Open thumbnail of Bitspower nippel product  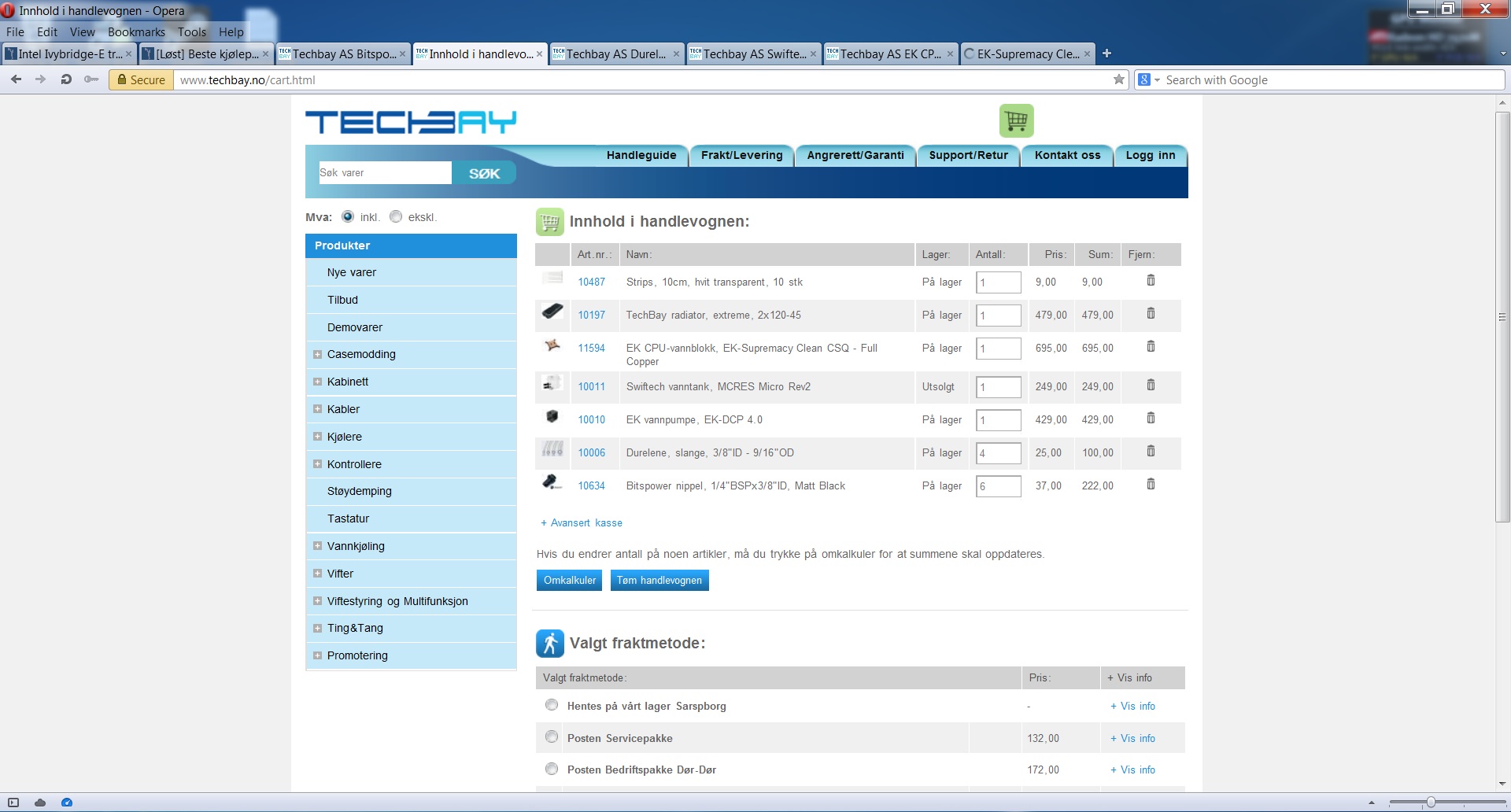(552, 483)
